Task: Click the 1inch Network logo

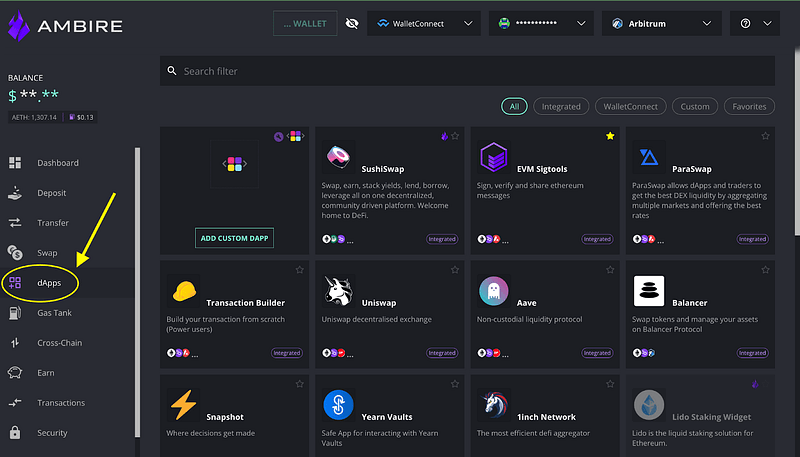Action: coord(493,405)
